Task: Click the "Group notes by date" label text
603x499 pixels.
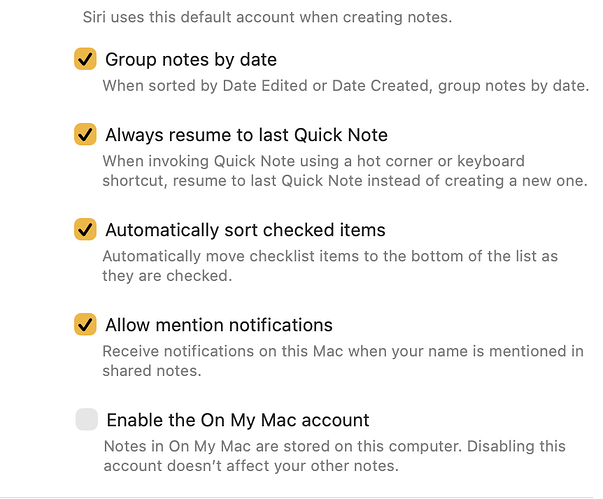Action: click(191, 60)
